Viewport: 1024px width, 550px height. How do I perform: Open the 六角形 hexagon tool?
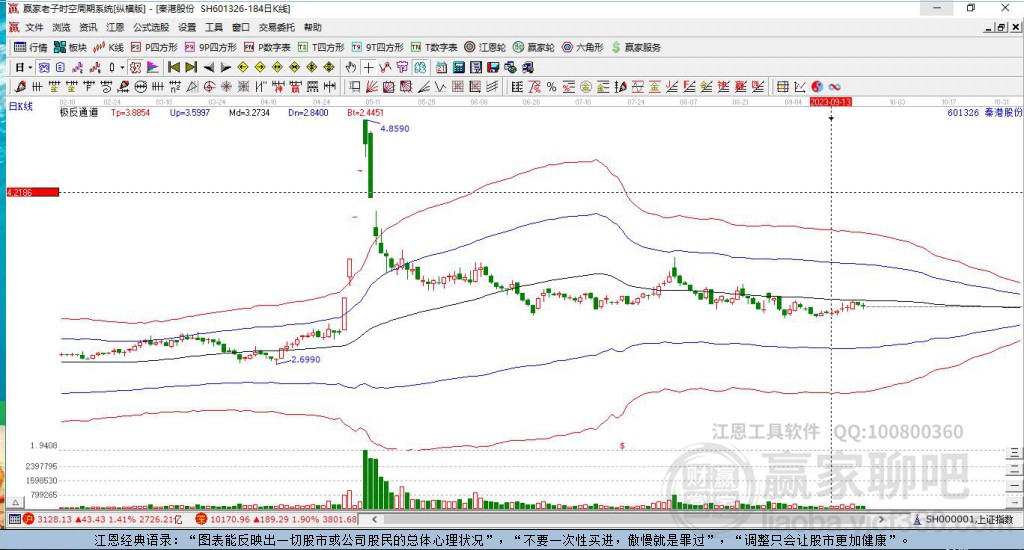[583, 47]
